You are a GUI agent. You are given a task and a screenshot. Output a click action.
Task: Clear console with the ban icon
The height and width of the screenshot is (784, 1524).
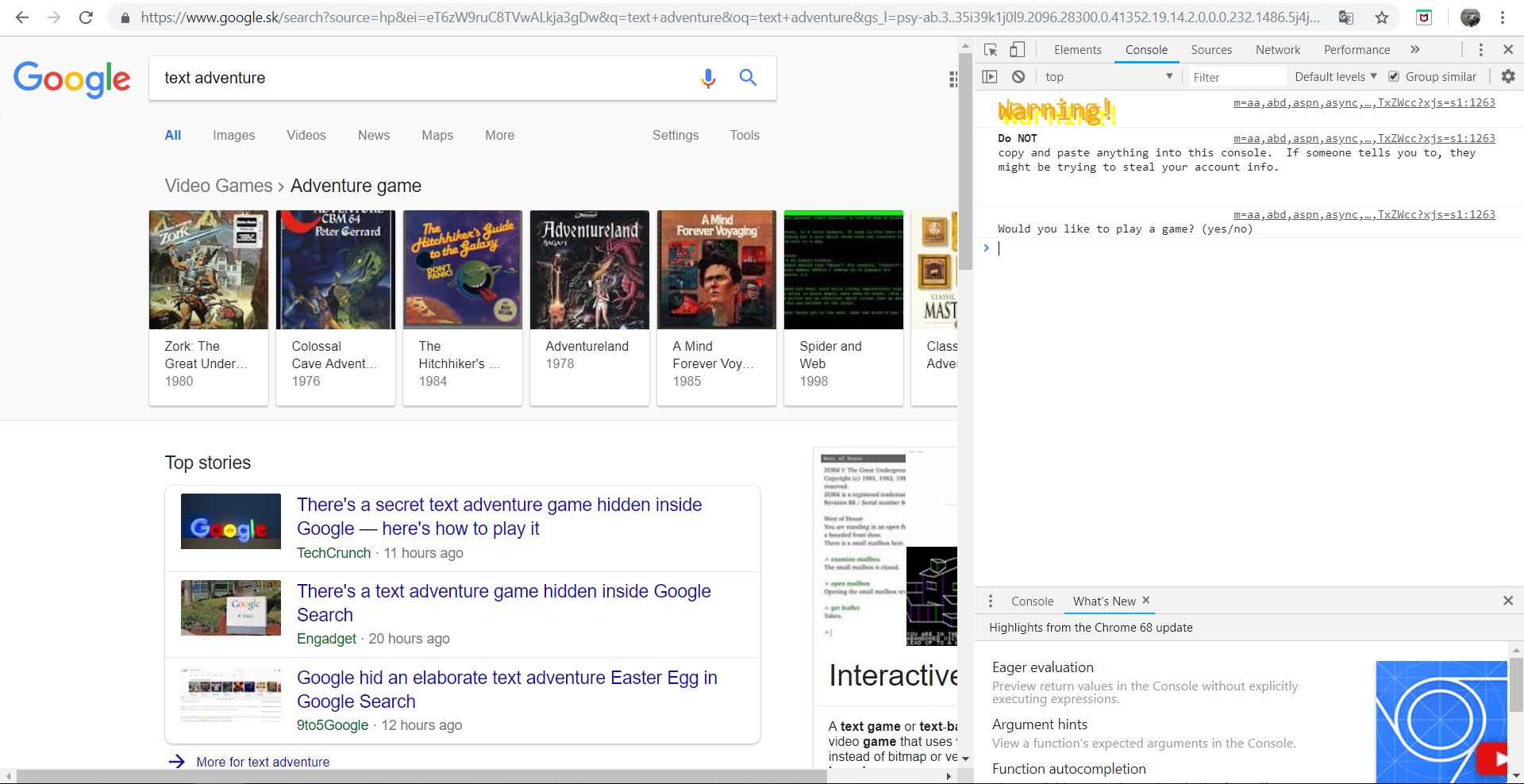pyautogui.click(x=1018, y=77)
